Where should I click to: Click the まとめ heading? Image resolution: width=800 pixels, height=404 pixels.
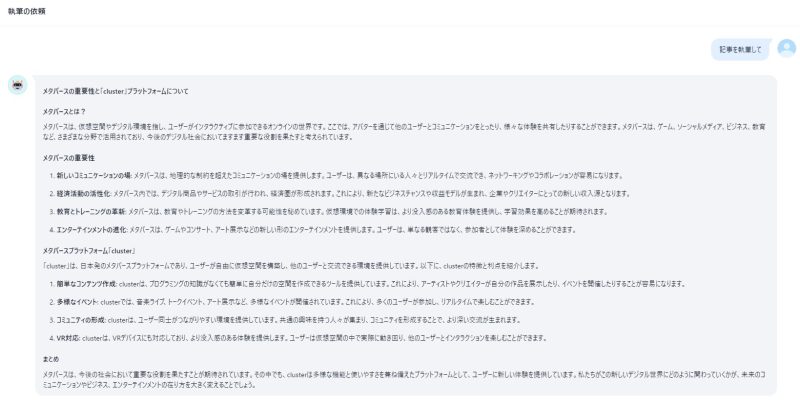pyautogui.click(x=50, y=357)
